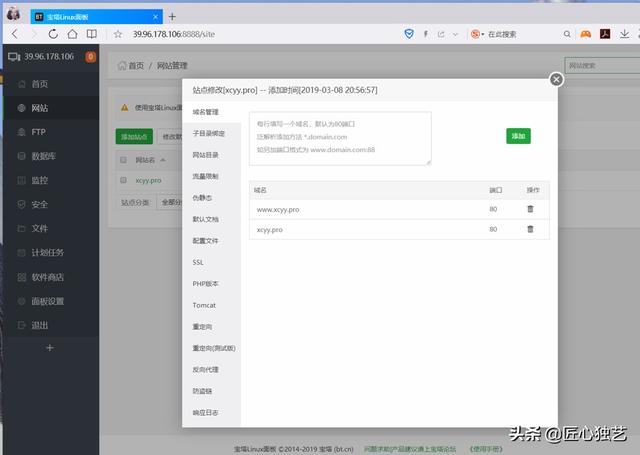
Task: Close the 宝塔Linux面板 browser tab
Action: pos(155,17)
